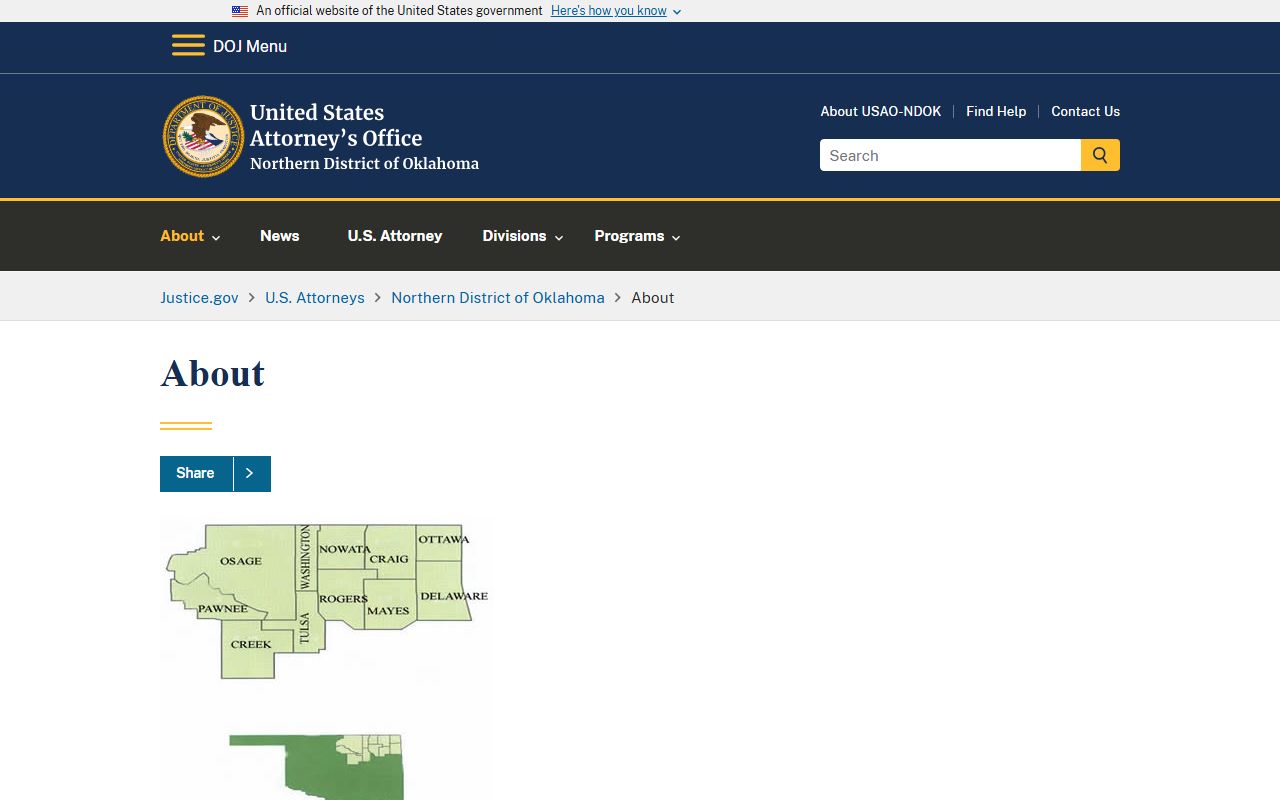This screenshot has height=800, width=1280.
Task: Click the US flag icon in banner
Action: (x=240, y=11)
